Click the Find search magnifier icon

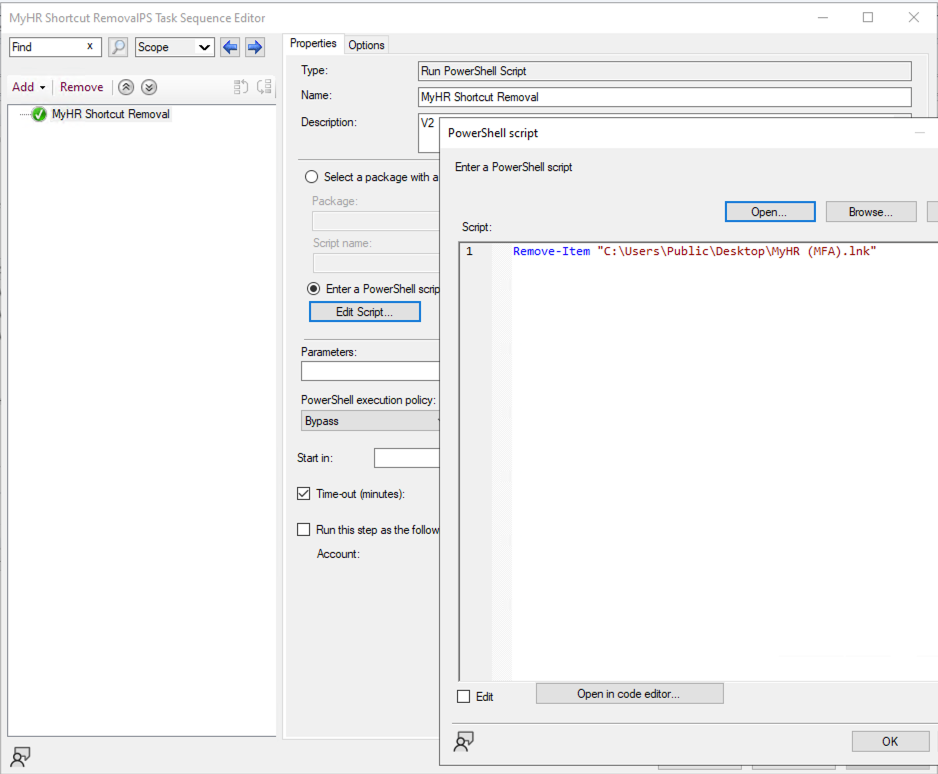pos(118,47)
